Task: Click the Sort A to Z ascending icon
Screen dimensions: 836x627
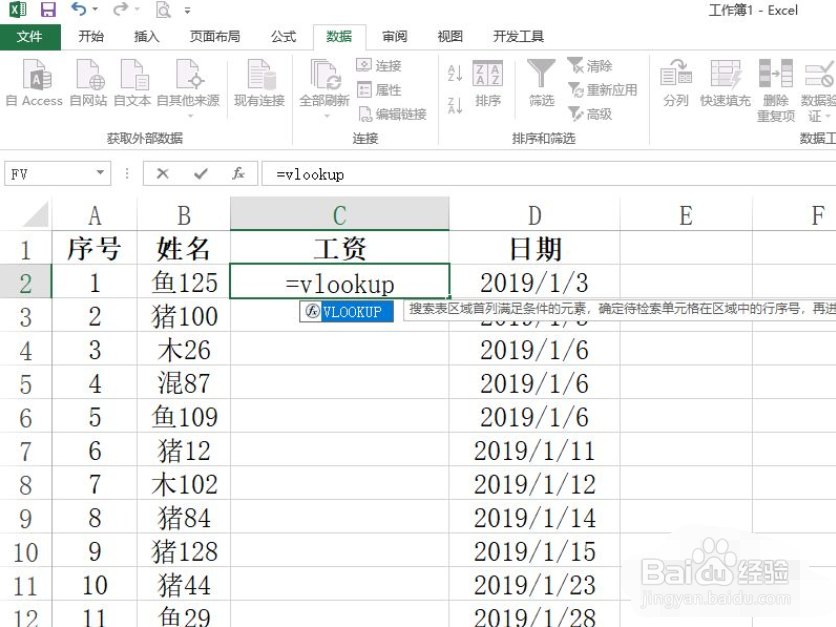Action: coord(455,73)
